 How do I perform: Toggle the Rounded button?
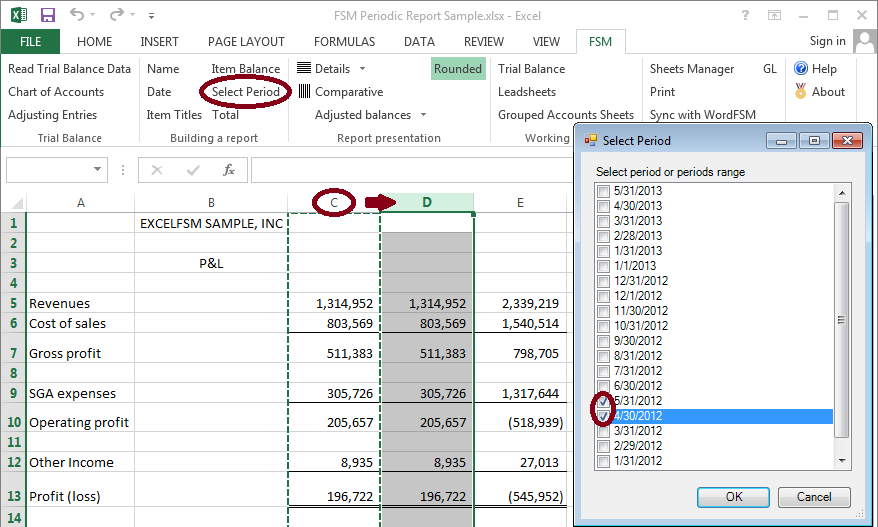pyautogui.click(x=458, y=68)
